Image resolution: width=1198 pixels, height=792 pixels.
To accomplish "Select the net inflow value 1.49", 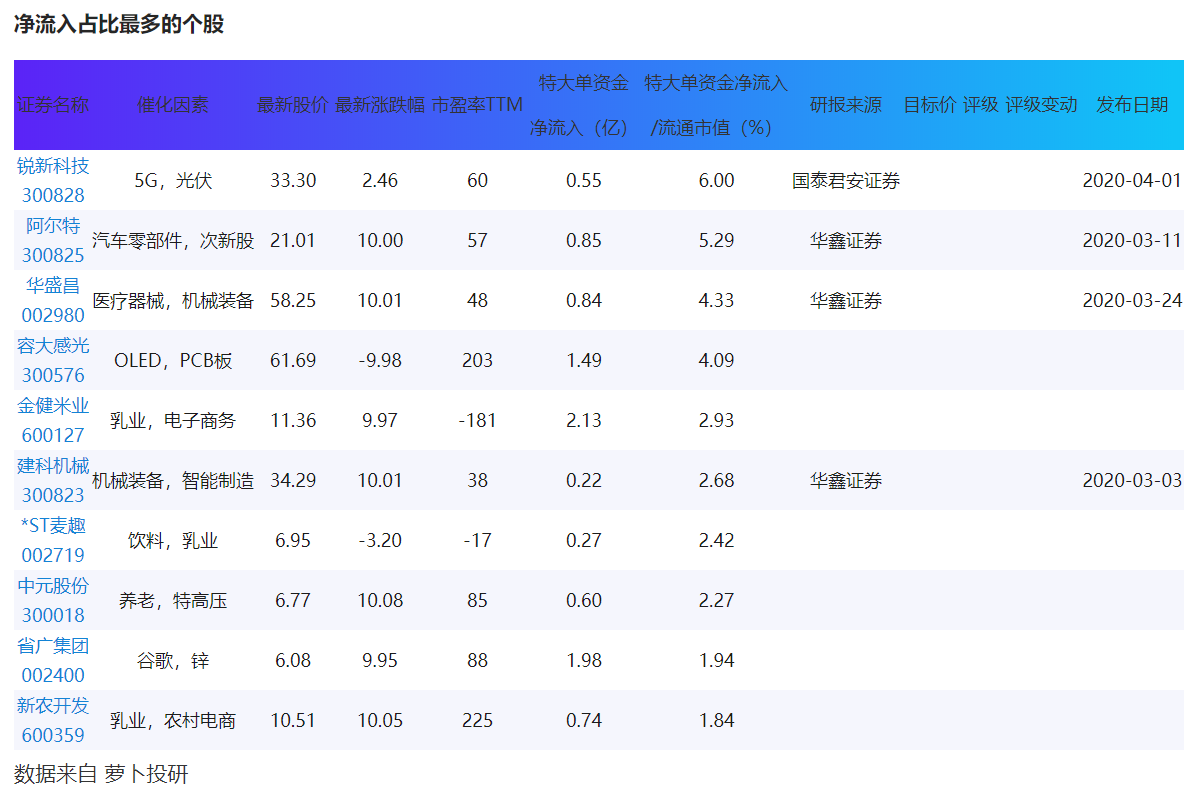I will click(x=584, y=360).
